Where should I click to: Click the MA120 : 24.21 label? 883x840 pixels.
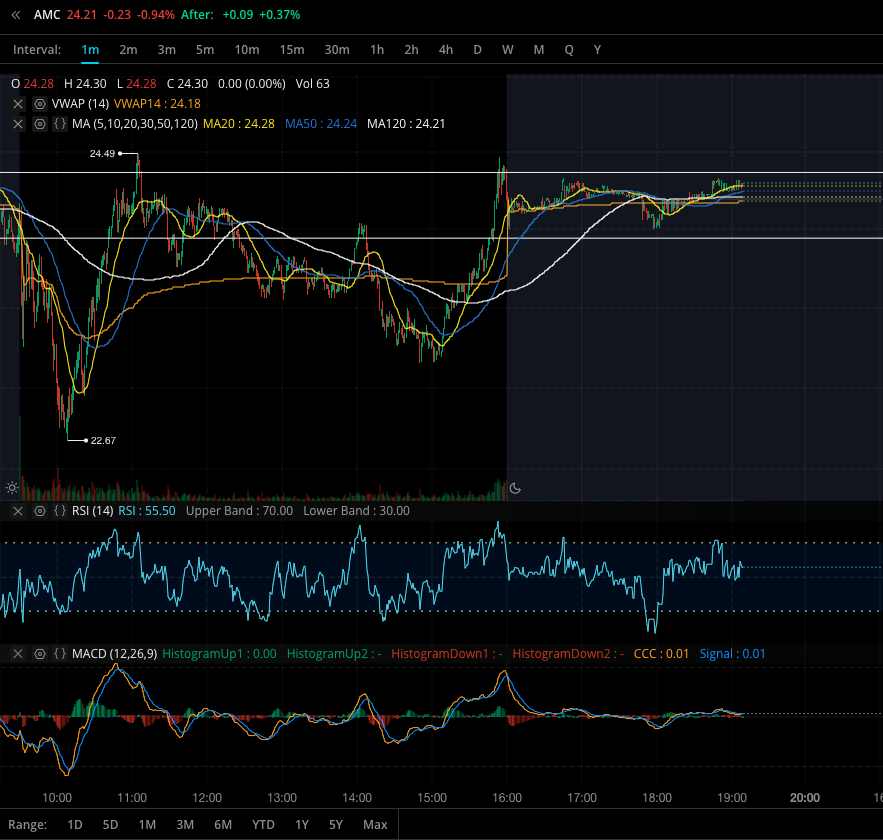406,124
